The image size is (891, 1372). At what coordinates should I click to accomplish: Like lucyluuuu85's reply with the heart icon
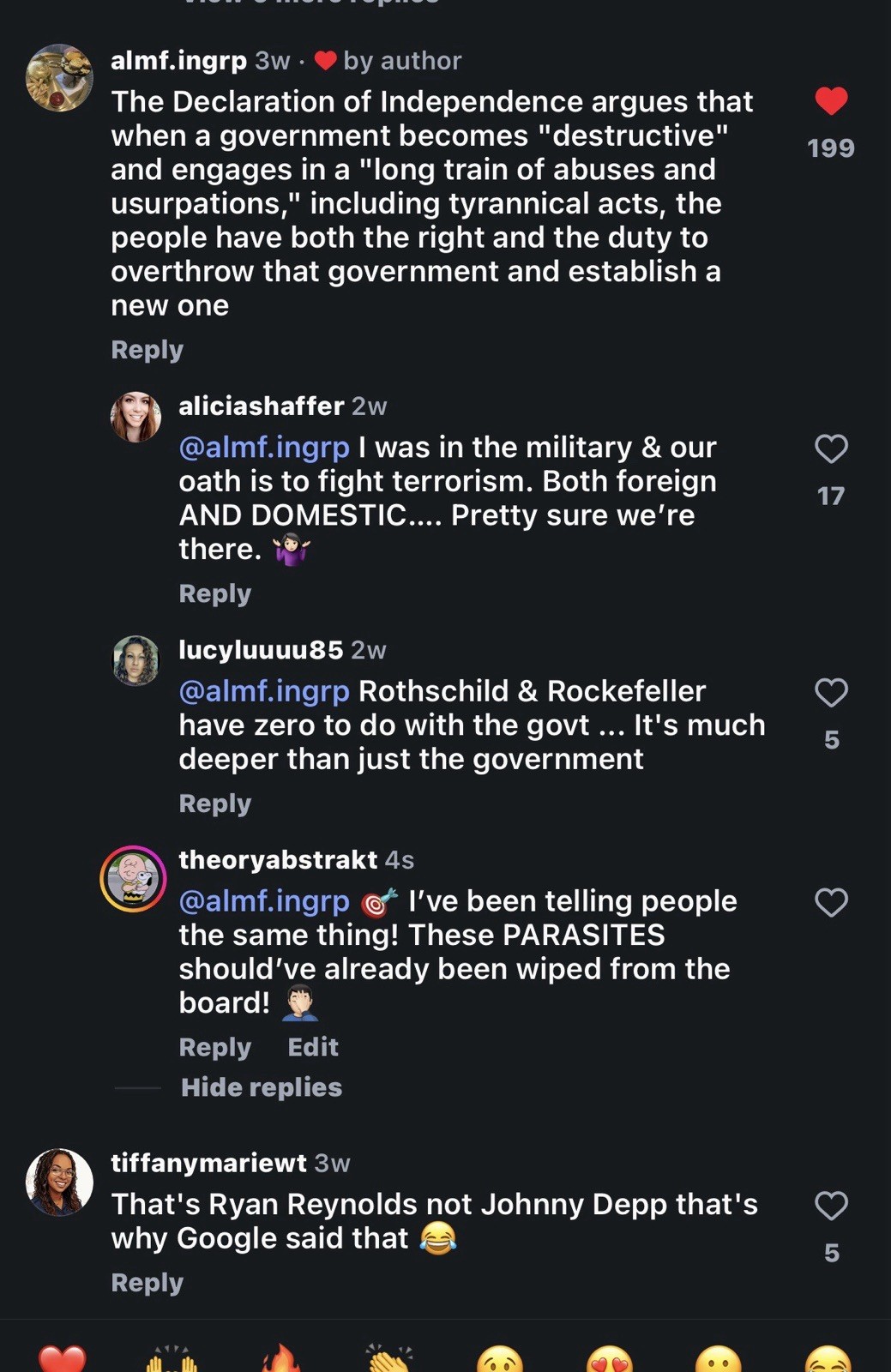point(831,693)
